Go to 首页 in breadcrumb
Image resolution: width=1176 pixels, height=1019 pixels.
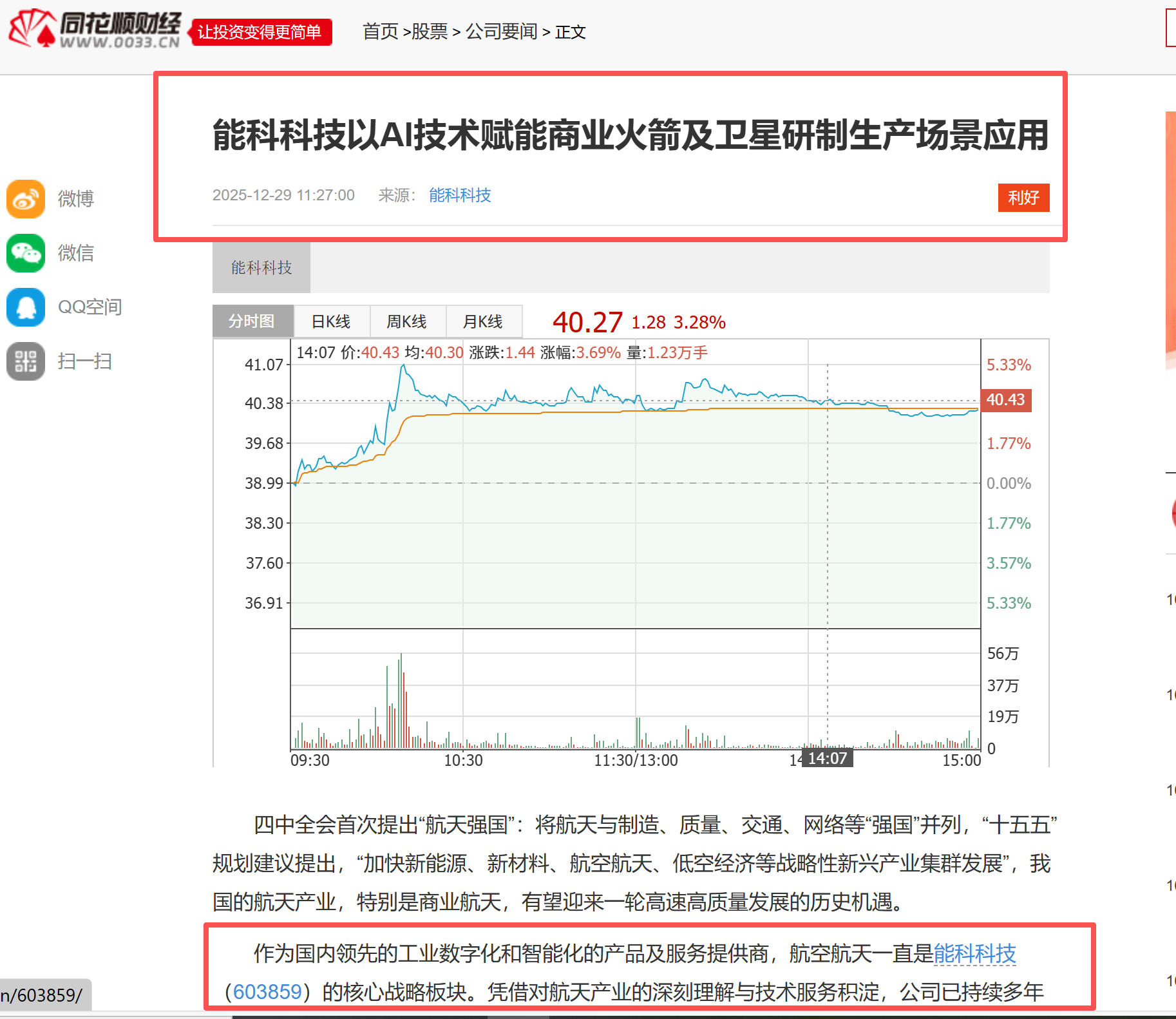(x=381, y=32)
